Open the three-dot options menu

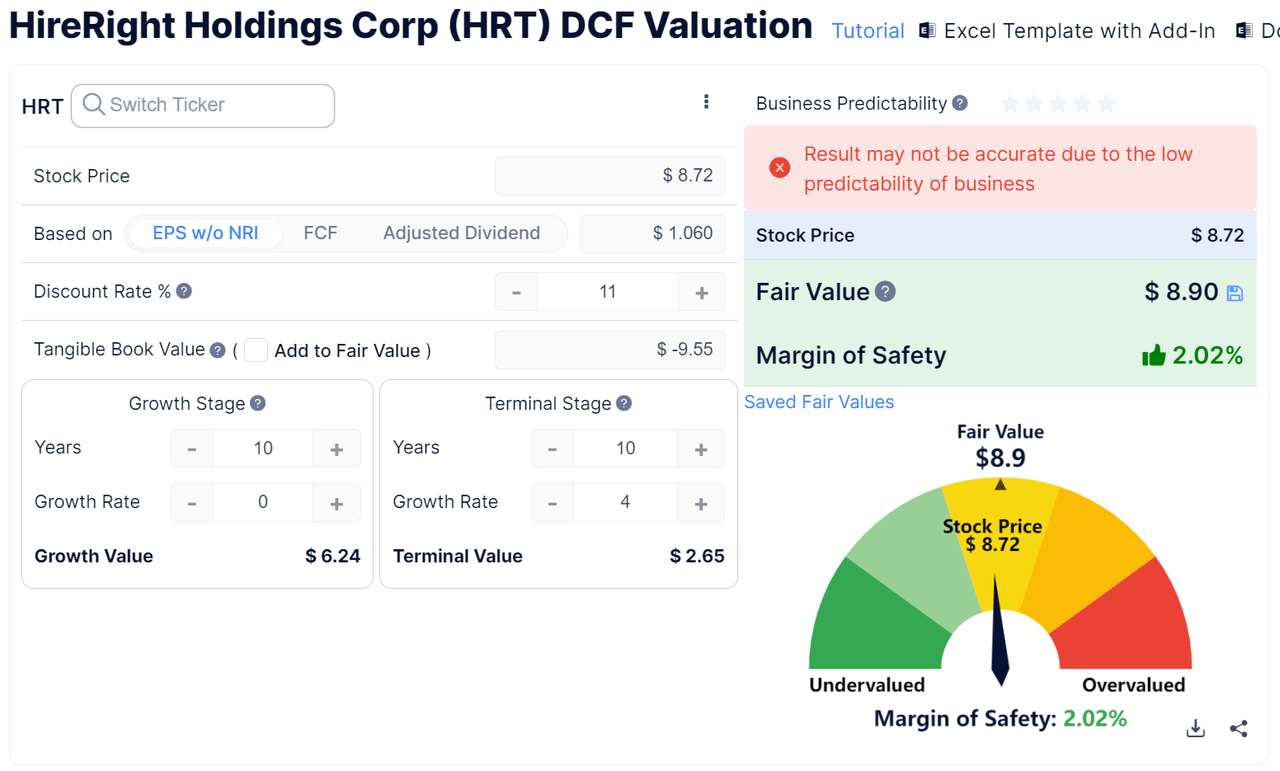coord(706,102)
